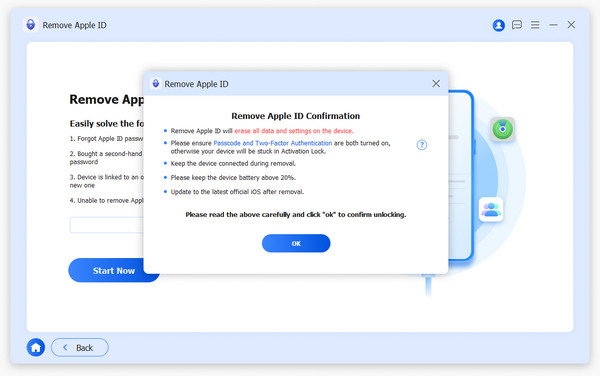This screenshot has width=600, height=376.
Task: Click the empty input field above Start Now
Action: coord(107,225)
